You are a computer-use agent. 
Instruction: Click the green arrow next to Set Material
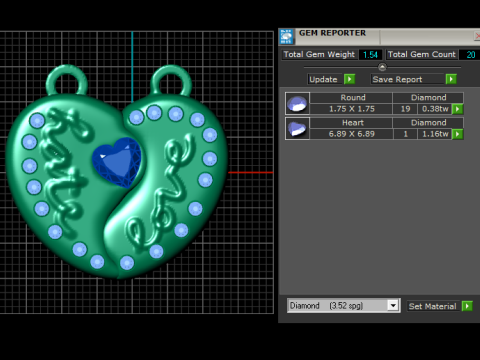(x=467, y=306)
